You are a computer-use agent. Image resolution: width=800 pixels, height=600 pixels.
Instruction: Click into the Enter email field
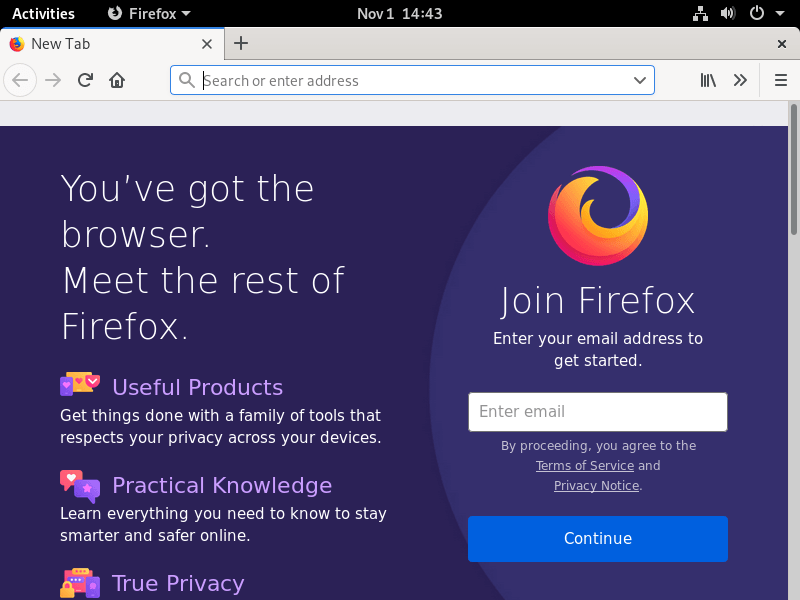(598, 412)
